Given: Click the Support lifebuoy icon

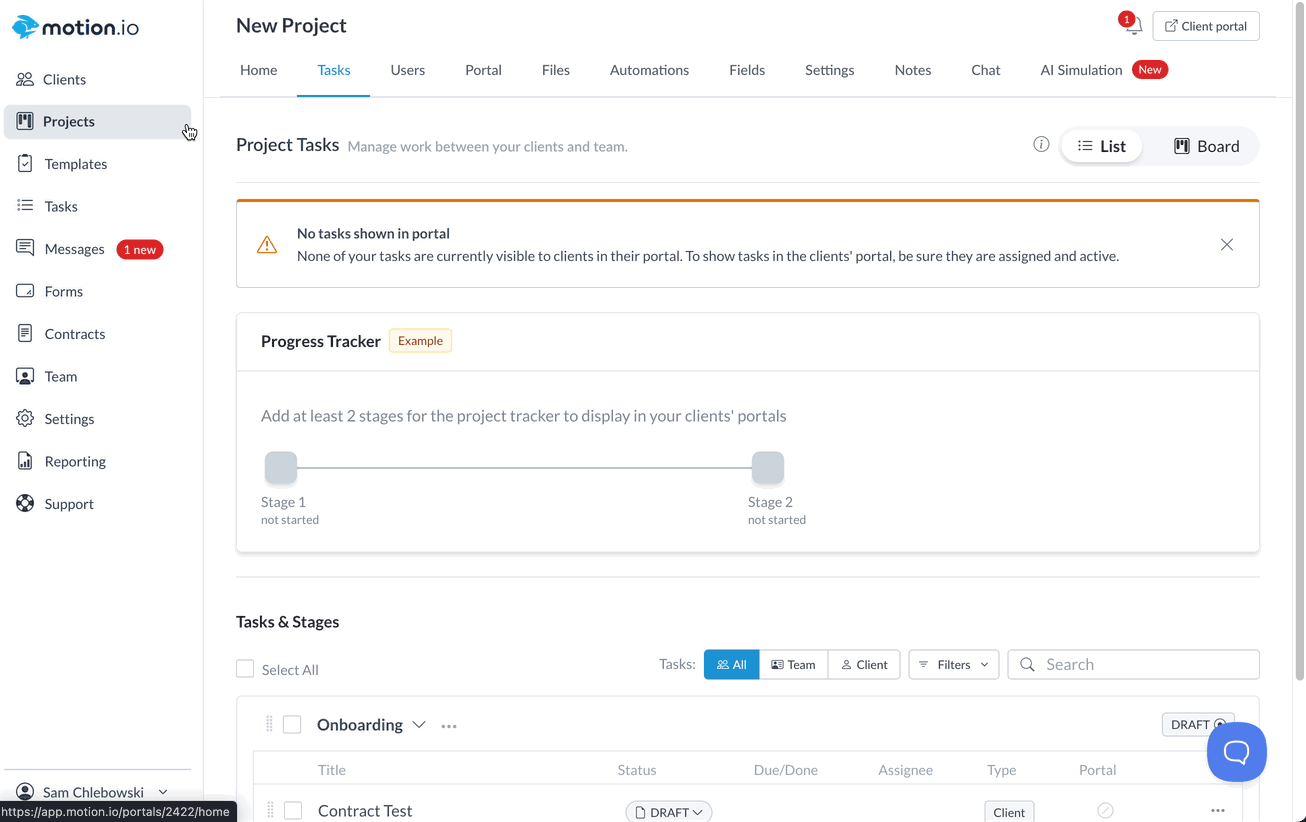Looking at the screenshot, I should coord(25,504).
